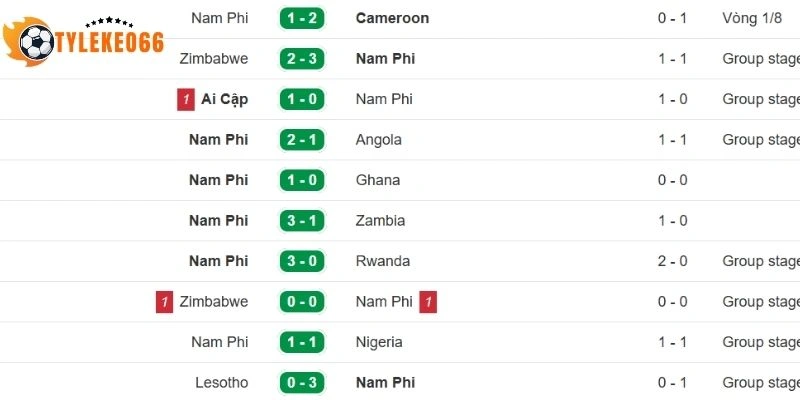The height and width of the screenshot is (400, 800).
Task: Click the Nigeria team name
Action: tap(379, 342)
